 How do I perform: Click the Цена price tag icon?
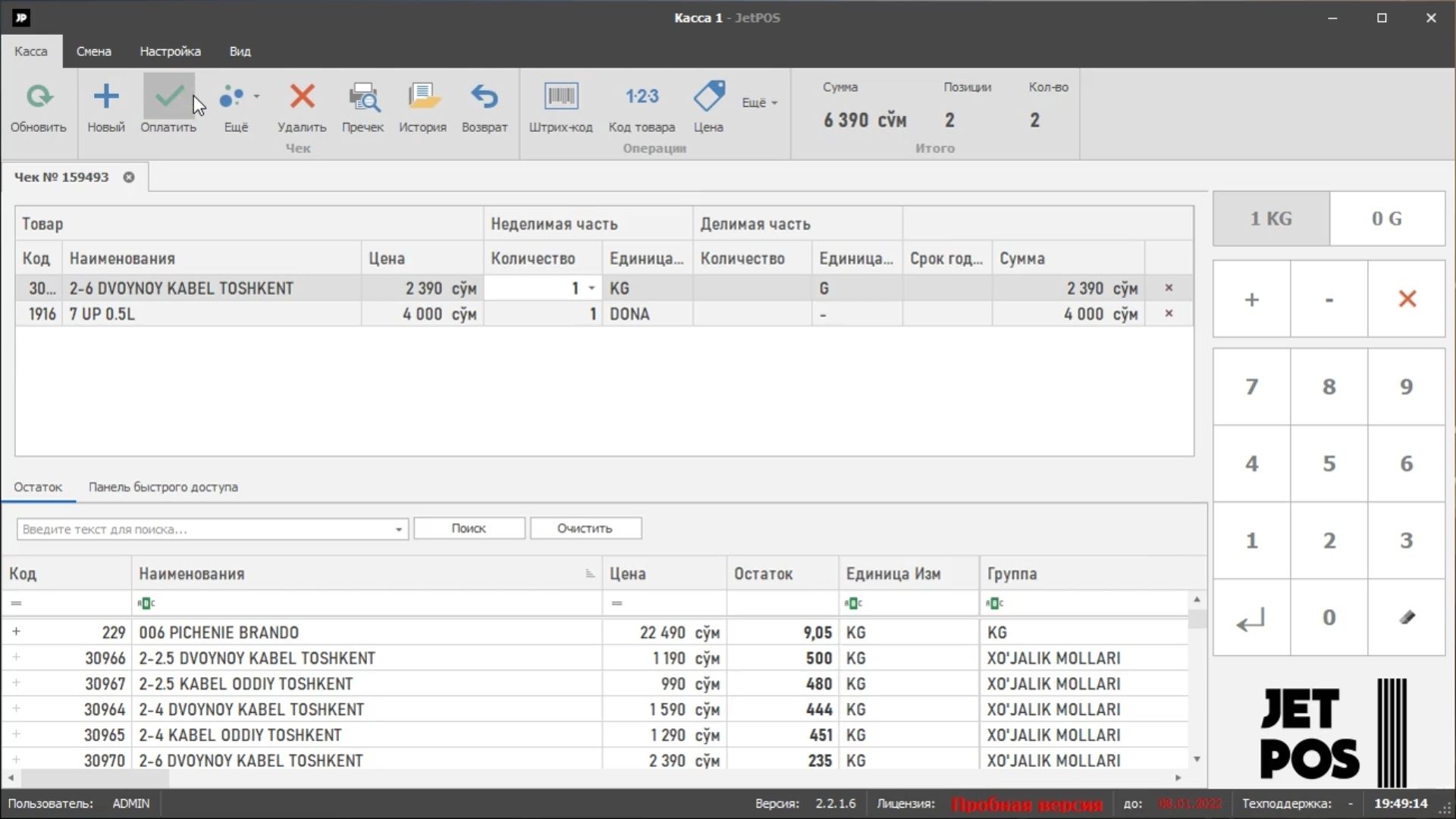click(x=708, y=97)
